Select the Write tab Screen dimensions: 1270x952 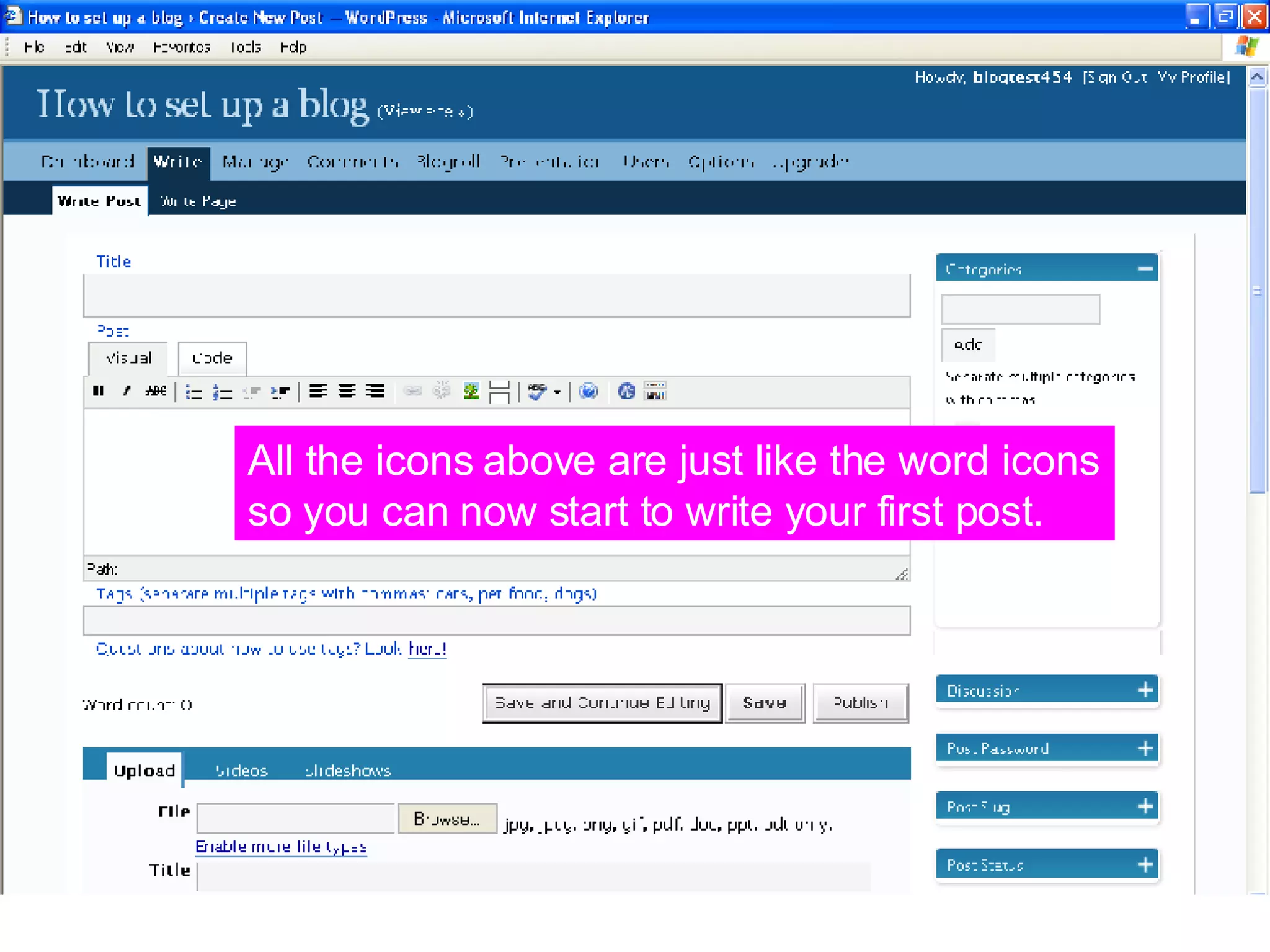[178, 162]
